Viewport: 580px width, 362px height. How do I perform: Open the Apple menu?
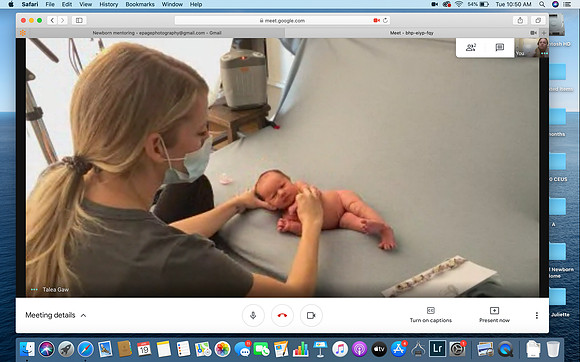[11, 4]
